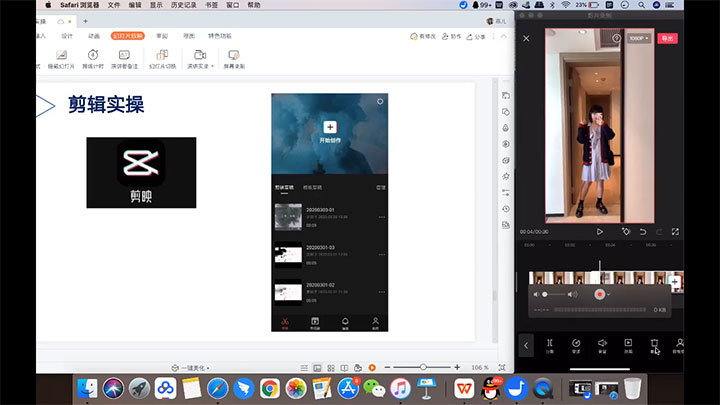Click the zoom slider in the status bar
This screenshot has width=720, height=405.
click(x=425, y=367)
